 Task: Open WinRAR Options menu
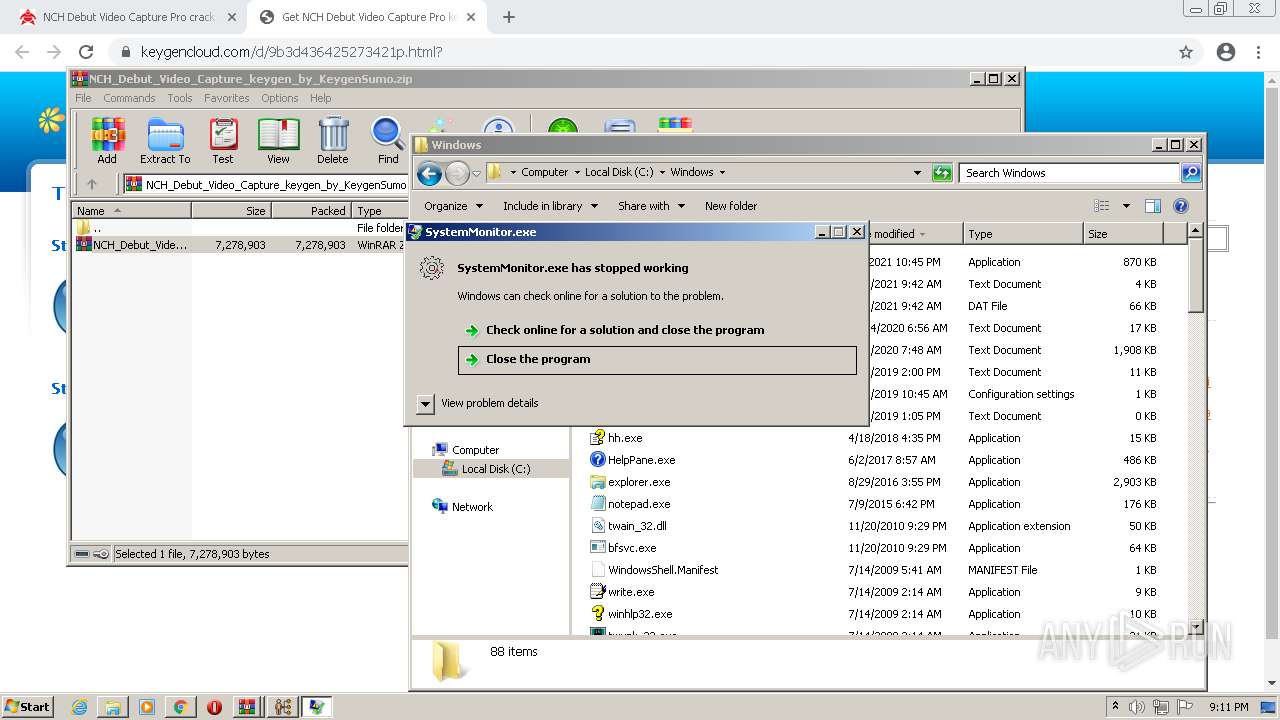(280, 98)
